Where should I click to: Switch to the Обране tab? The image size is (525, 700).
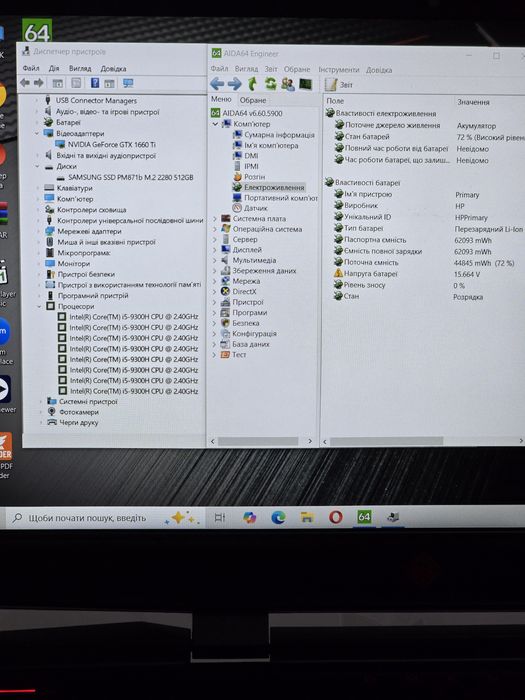click(253, 100)
